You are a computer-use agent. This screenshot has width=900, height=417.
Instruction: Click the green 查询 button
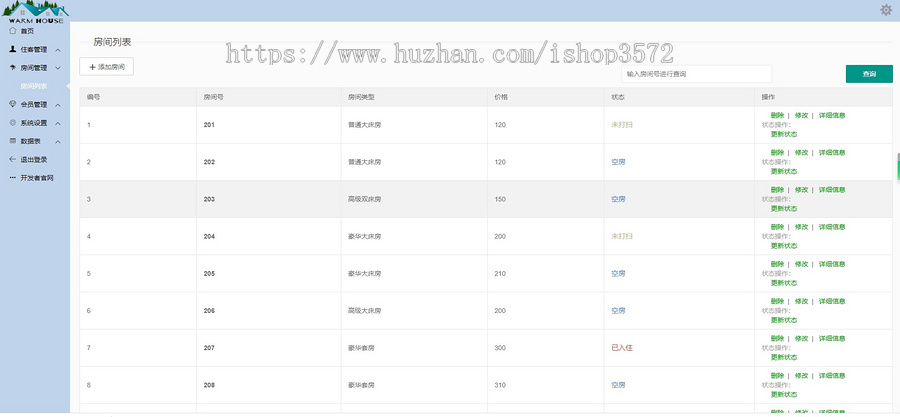tap(869, 74)
